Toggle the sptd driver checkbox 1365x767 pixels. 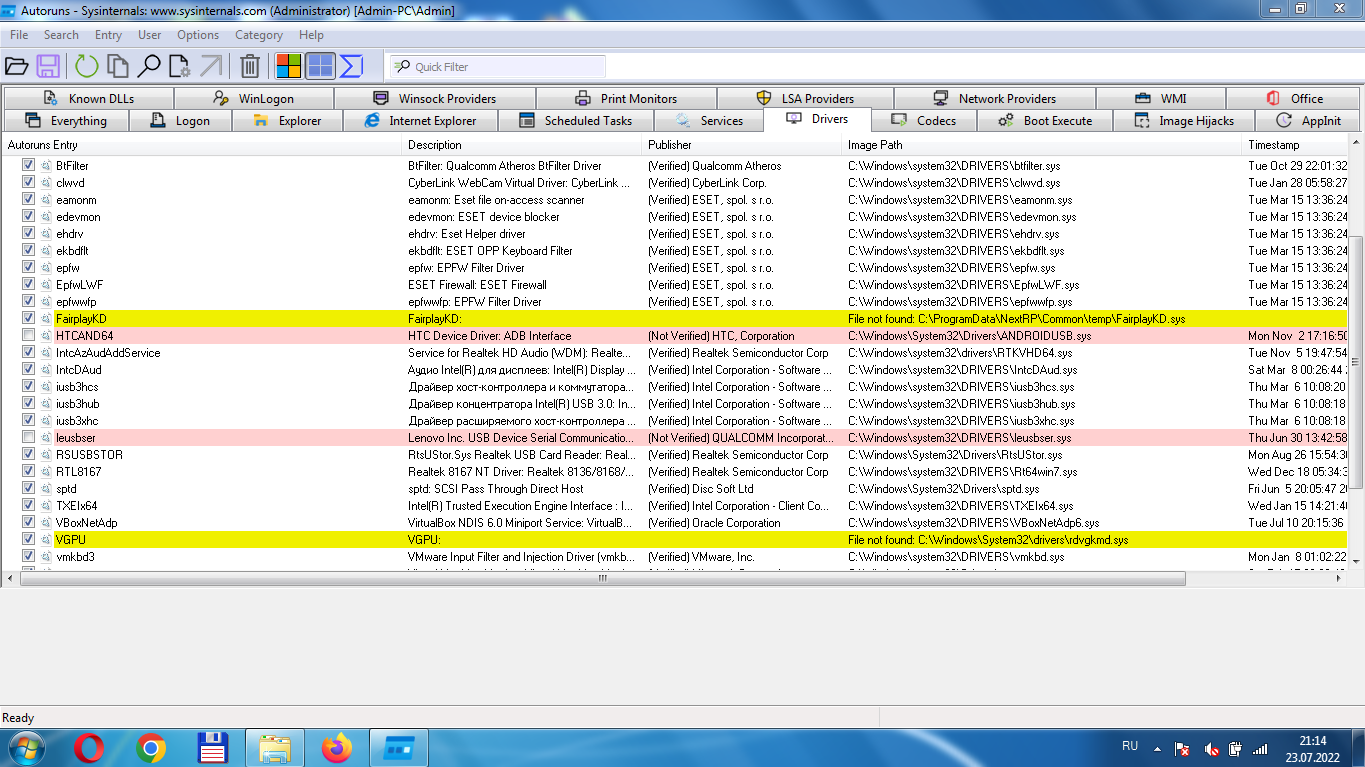point(28,488)
